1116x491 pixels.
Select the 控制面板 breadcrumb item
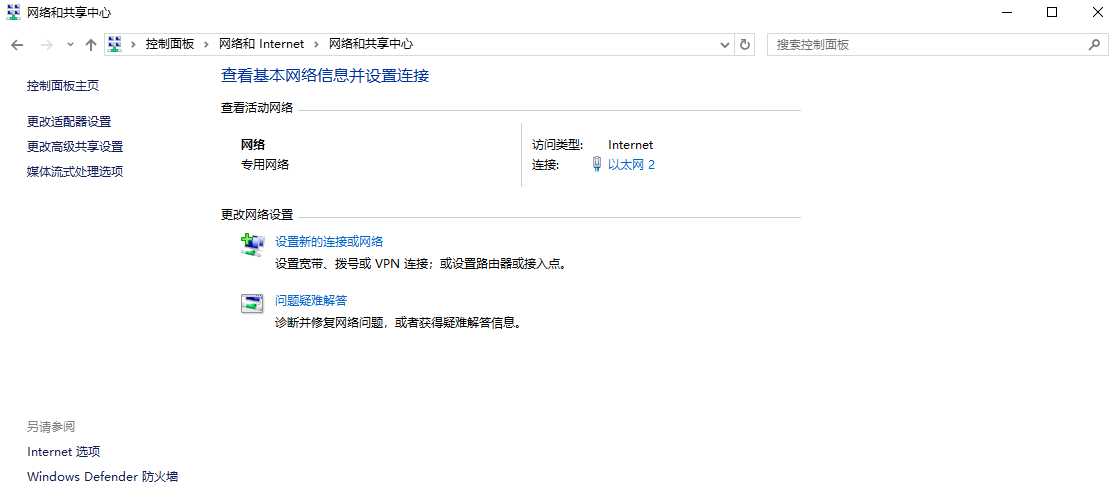click(170, 45)
